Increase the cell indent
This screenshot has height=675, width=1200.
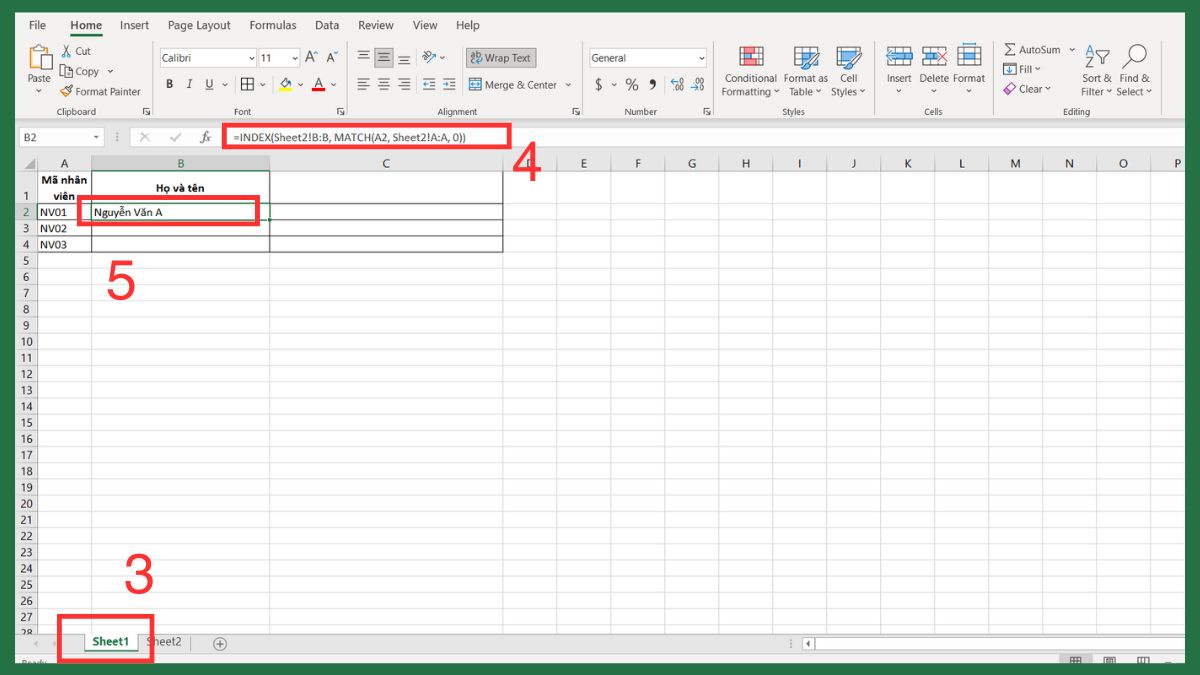coord(448,85)
